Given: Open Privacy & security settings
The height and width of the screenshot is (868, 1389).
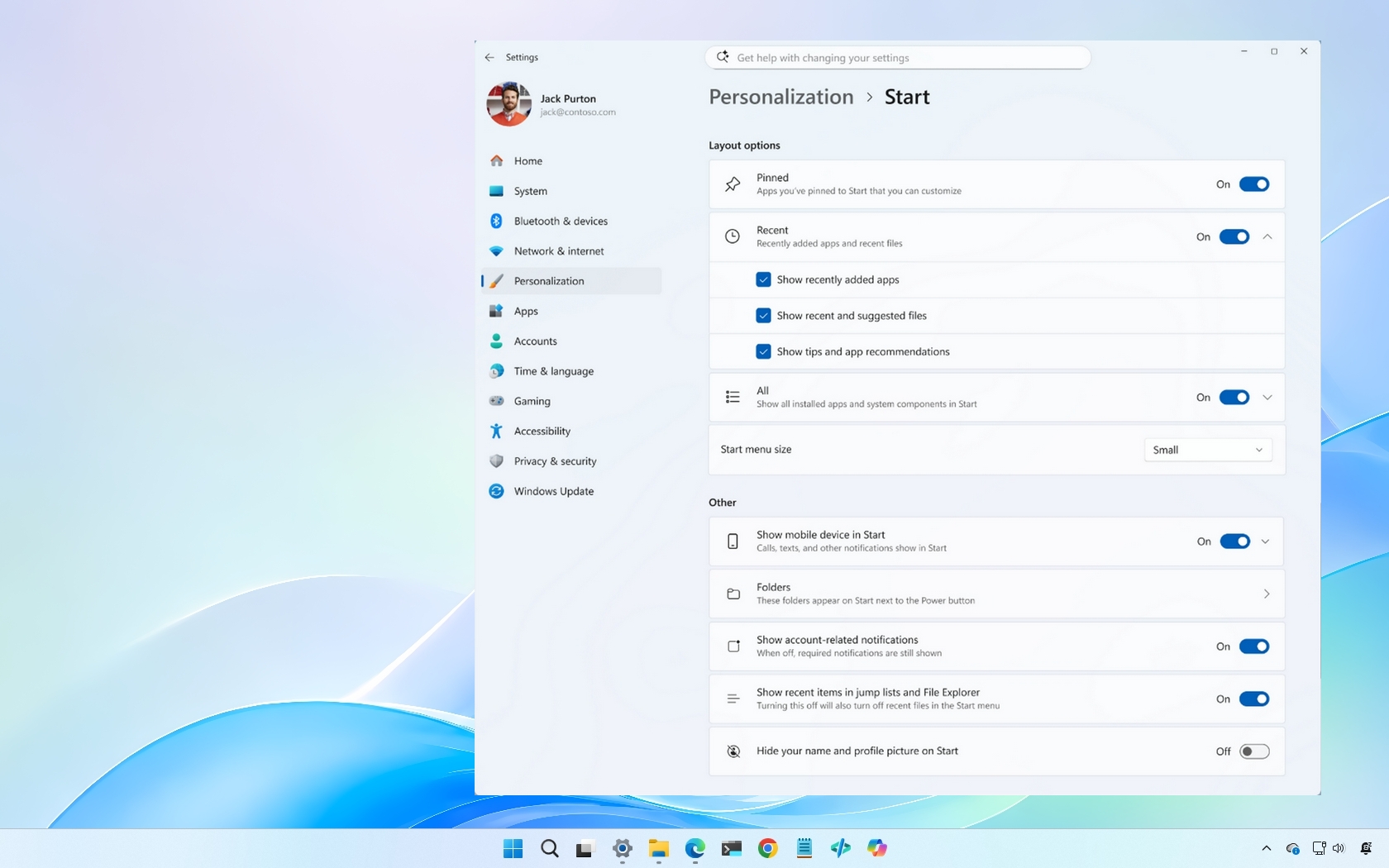Looking at the screenshot, I should pos(570,461).
